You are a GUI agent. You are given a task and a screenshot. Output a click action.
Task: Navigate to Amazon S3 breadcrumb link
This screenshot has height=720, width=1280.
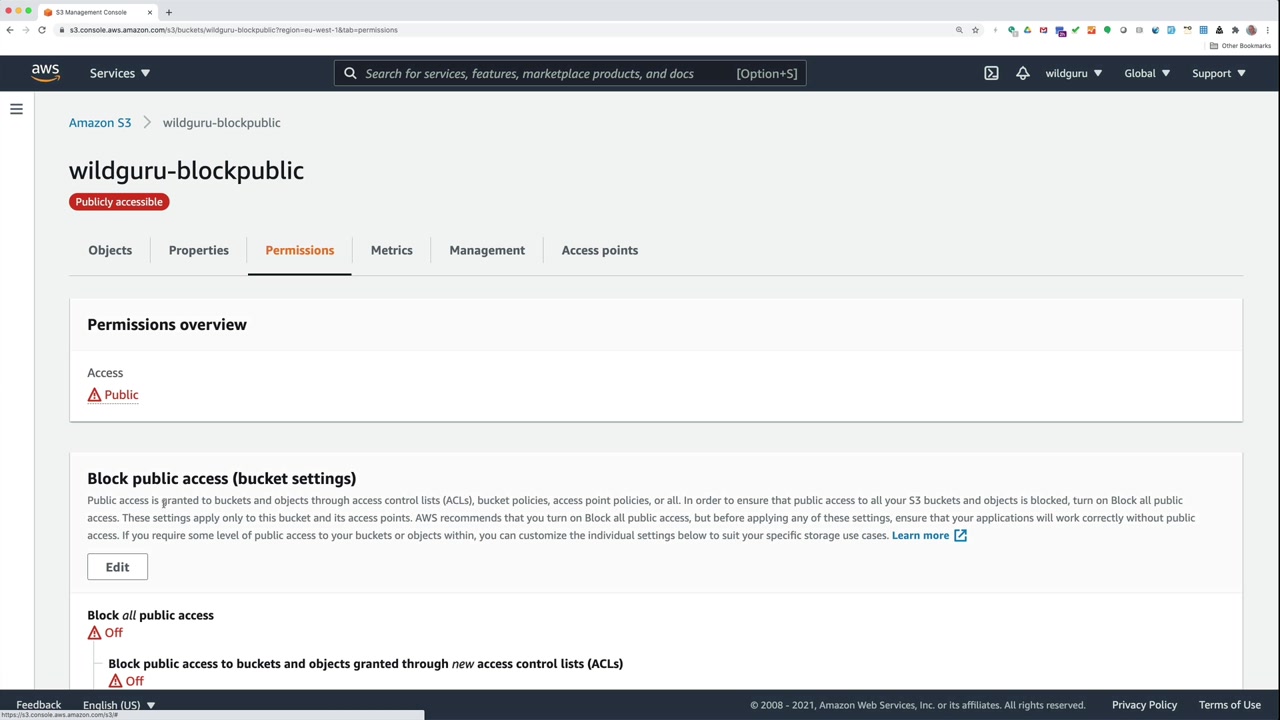point(100,122)
